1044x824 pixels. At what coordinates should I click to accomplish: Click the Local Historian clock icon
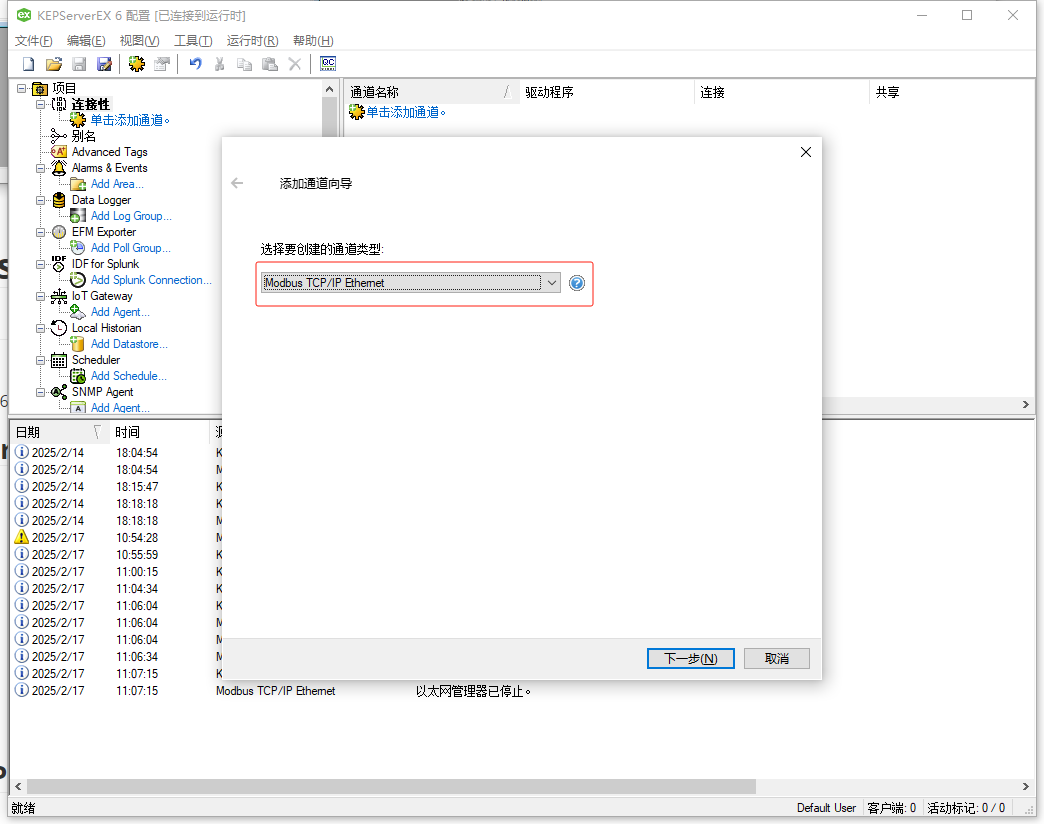point(59,327)
